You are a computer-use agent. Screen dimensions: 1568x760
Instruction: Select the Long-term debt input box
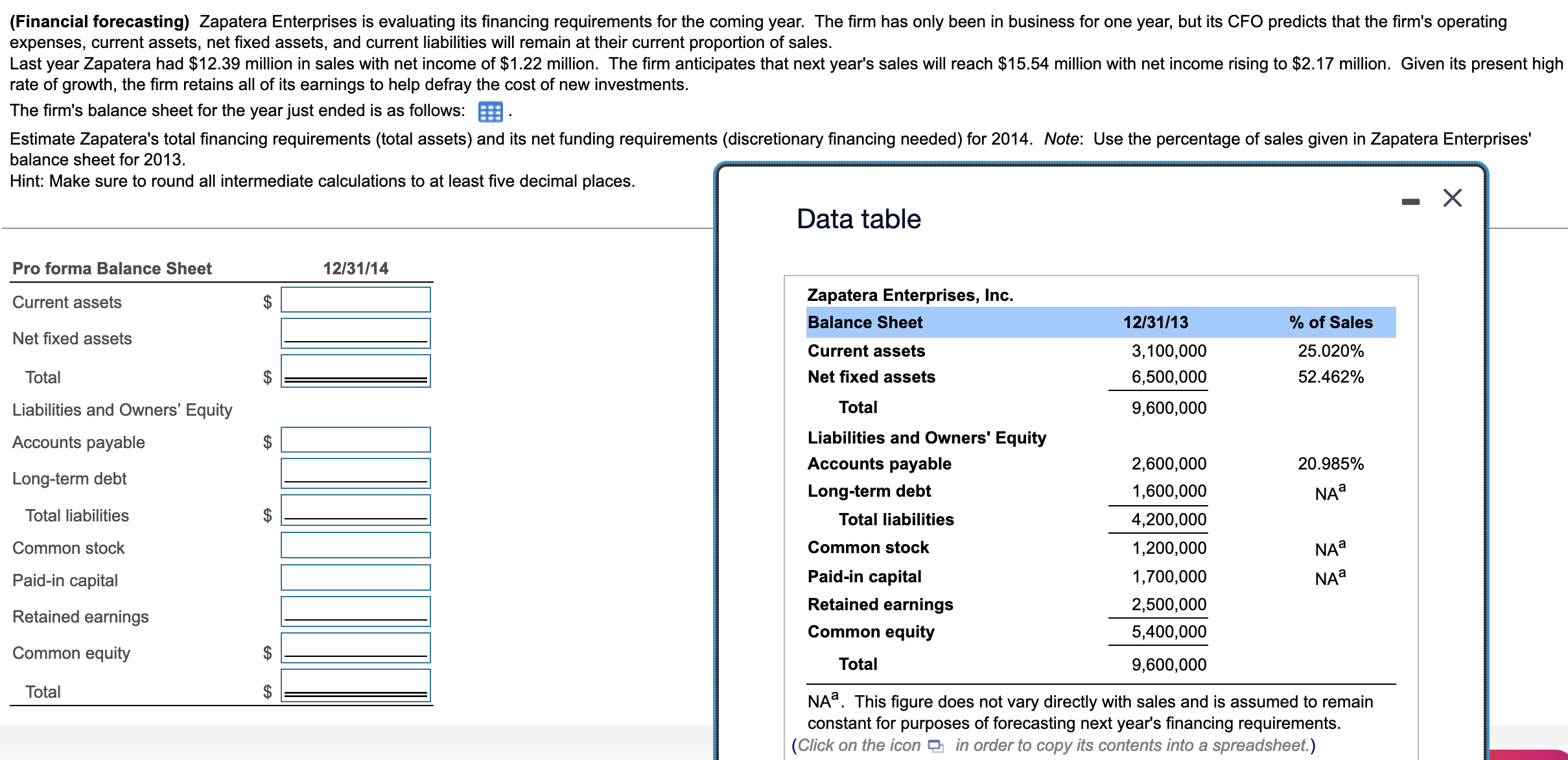355,472
